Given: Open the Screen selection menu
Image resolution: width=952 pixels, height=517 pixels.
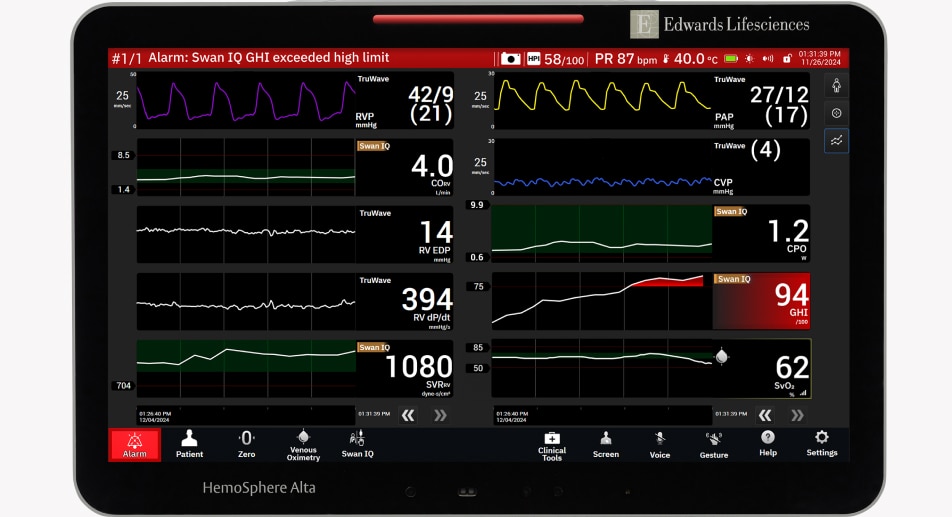Looking at the screenshot, I should tap(605, 444).
